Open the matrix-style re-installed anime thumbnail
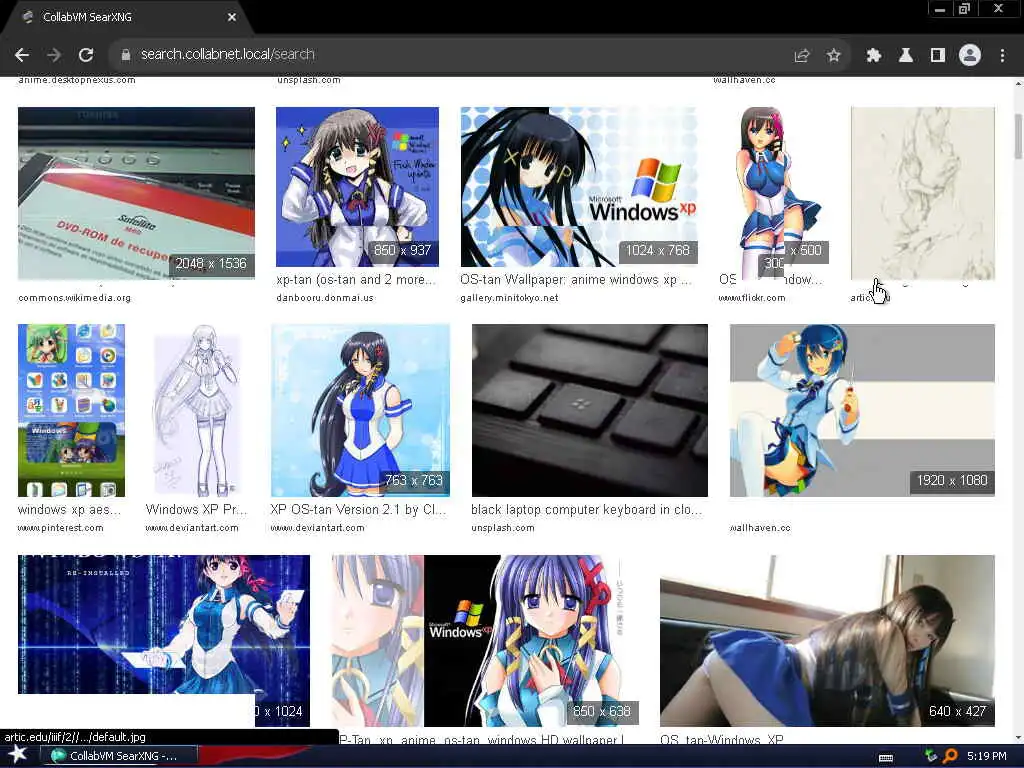The width and height of the screenshot is (1024, 768). [x=164, y=641]
